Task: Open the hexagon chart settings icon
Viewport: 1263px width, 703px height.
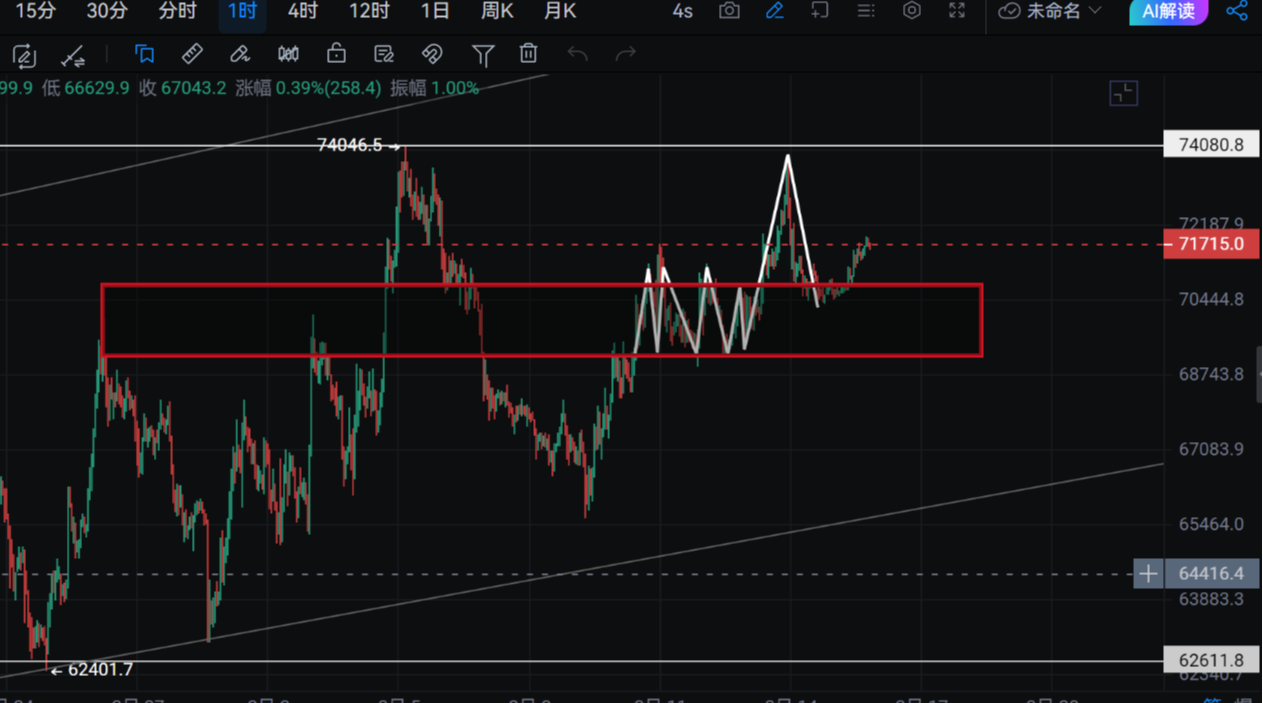Action: 911,11
